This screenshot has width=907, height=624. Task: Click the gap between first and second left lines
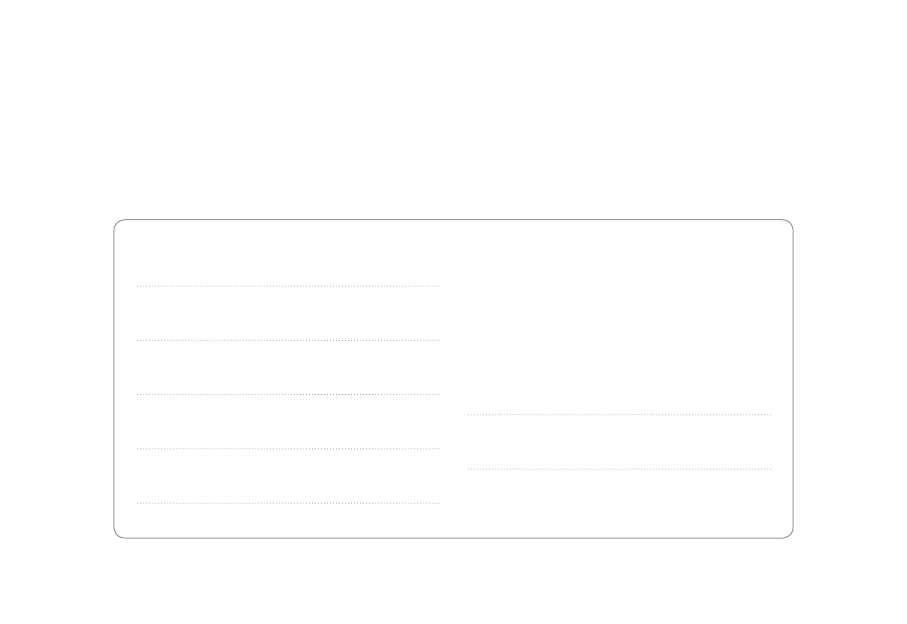(x=288, y=313)
